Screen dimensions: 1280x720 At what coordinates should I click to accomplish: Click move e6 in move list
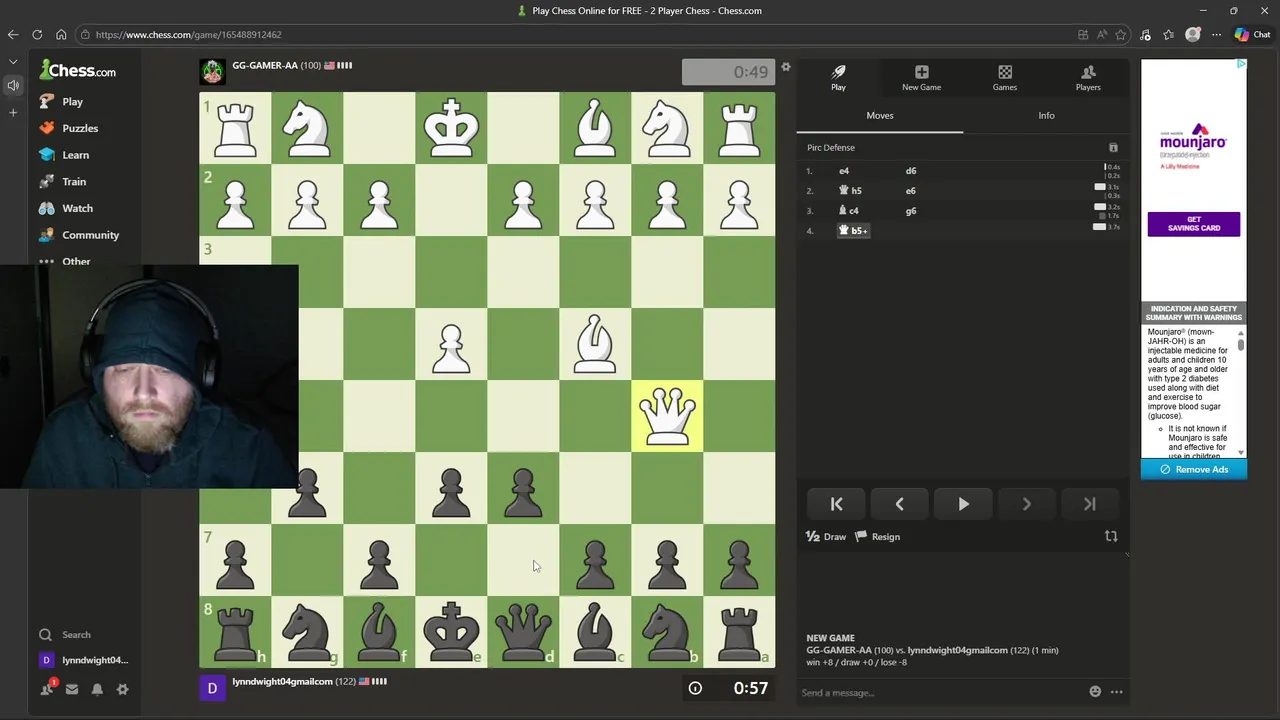[911, 191]
